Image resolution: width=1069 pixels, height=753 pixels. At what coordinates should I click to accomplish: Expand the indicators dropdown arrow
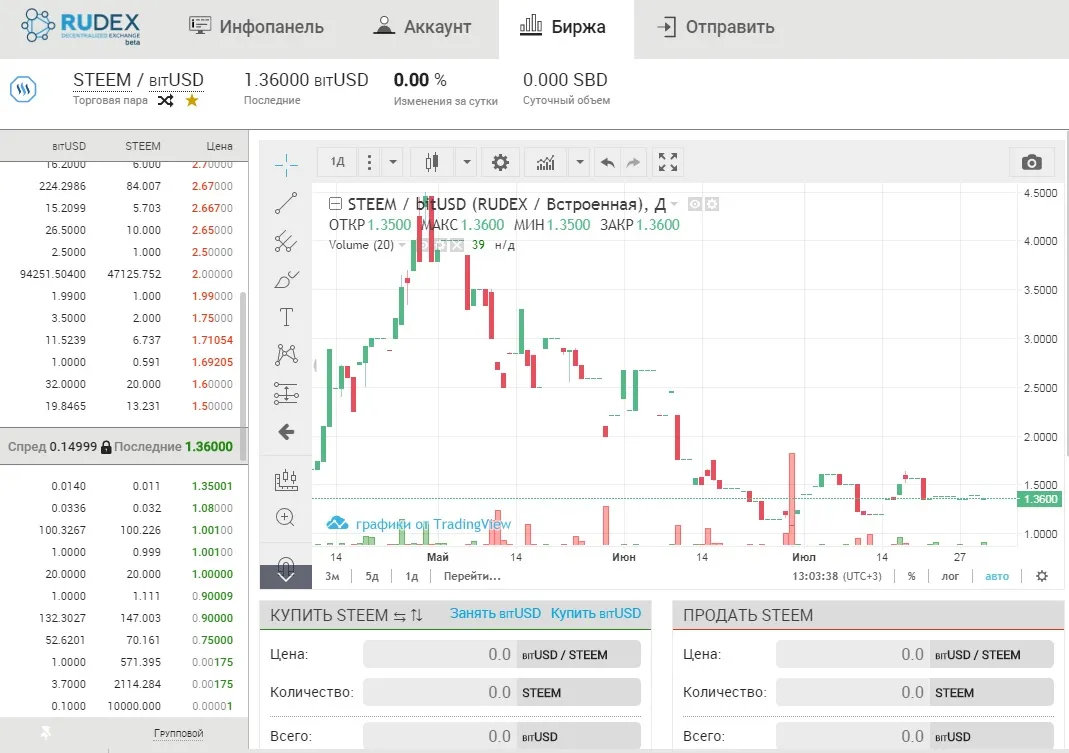tap(579, 162)
